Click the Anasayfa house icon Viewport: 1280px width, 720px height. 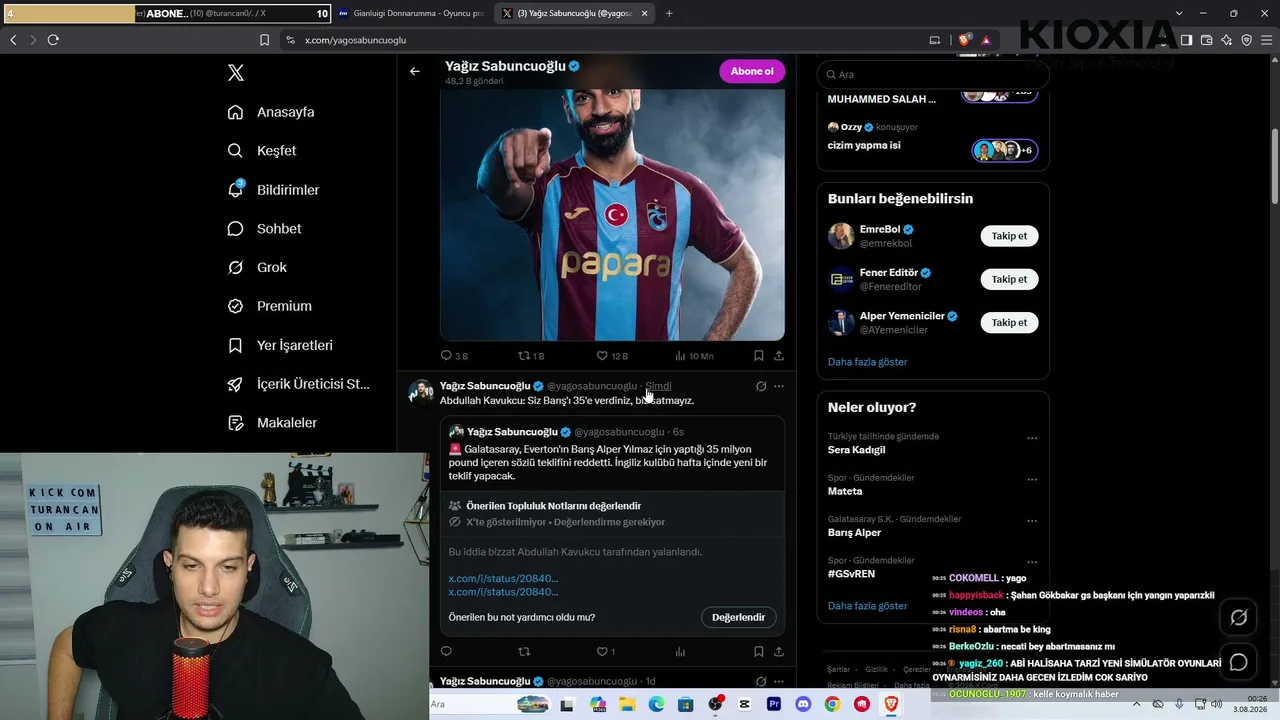click(x=235, y=112)
